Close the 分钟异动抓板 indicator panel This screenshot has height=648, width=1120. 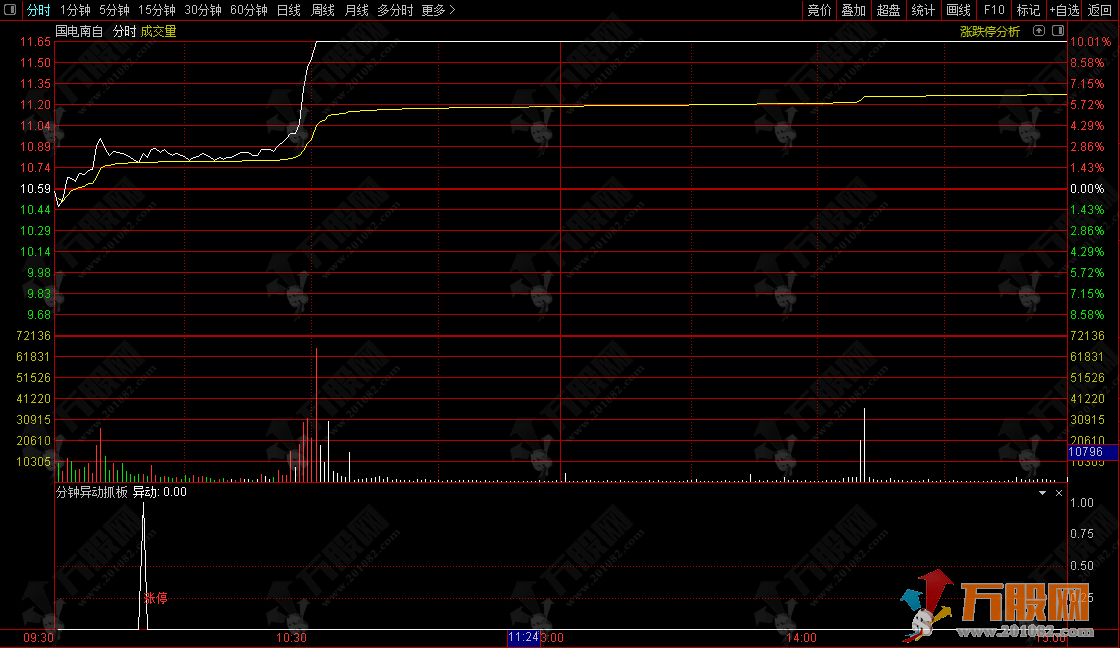point(1059,493)
